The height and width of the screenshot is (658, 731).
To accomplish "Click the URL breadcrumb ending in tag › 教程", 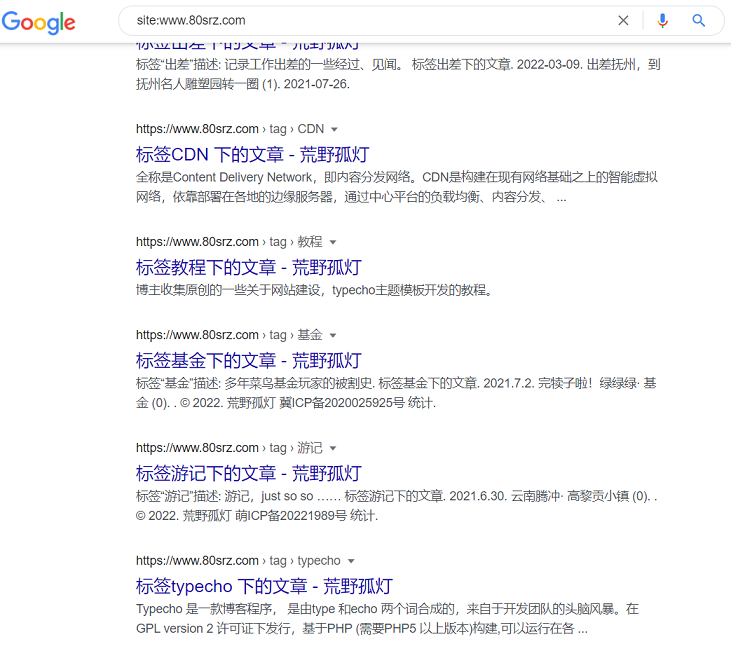I will [229, 242].
